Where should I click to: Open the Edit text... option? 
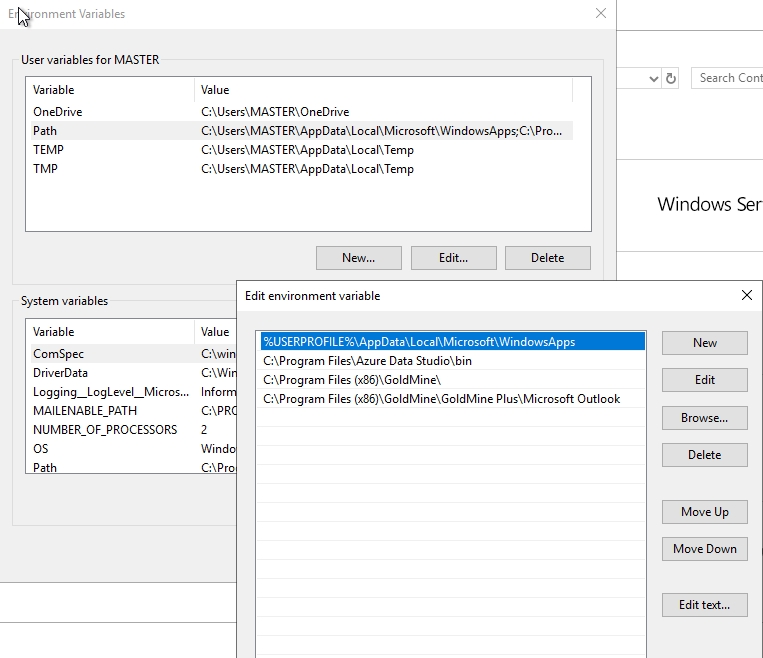coord(704,605)
